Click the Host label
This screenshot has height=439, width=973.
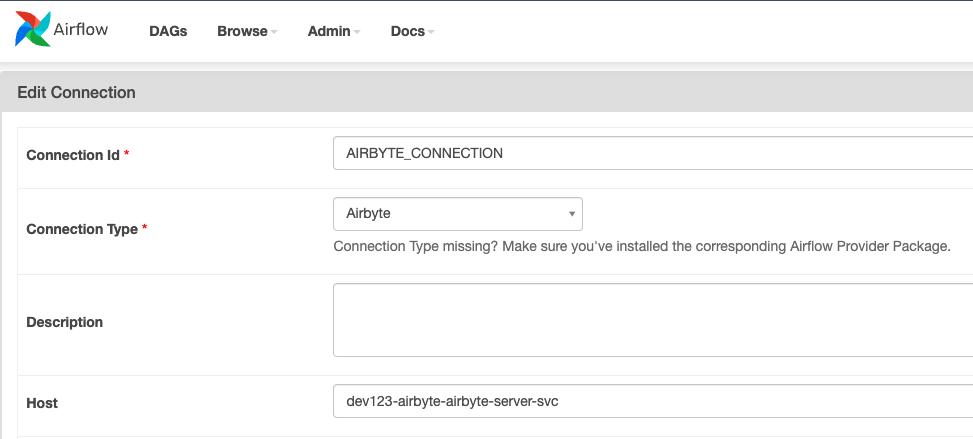pyautogui.click(x=42, y=404)
